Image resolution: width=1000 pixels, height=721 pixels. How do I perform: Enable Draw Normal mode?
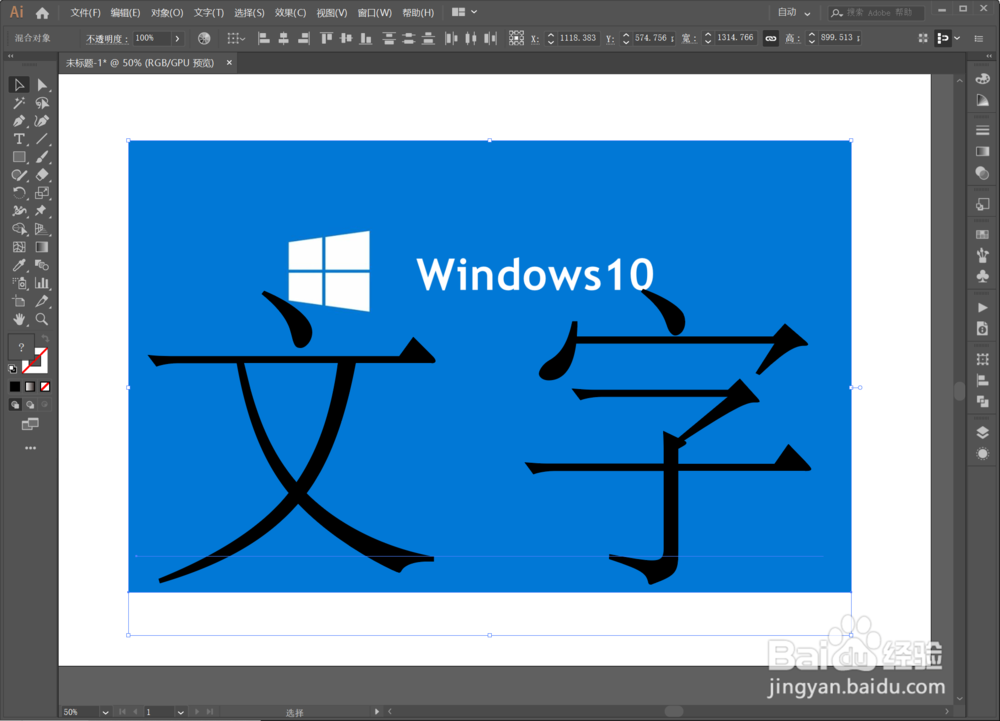click(15, 404)
